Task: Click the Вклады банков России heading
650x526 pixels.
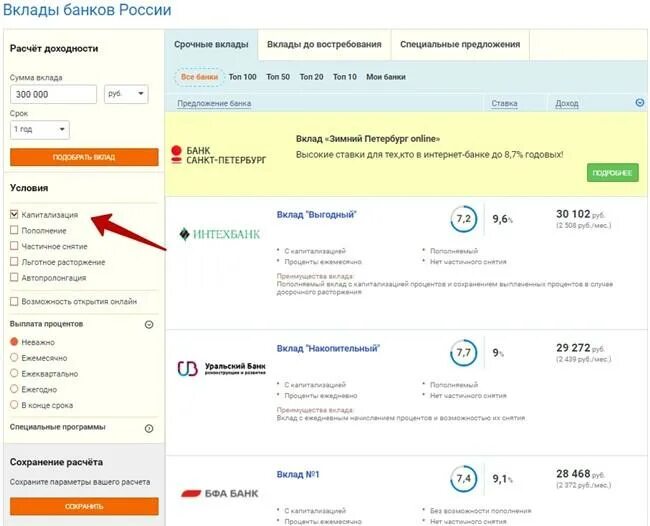Action: coord(87,10)
